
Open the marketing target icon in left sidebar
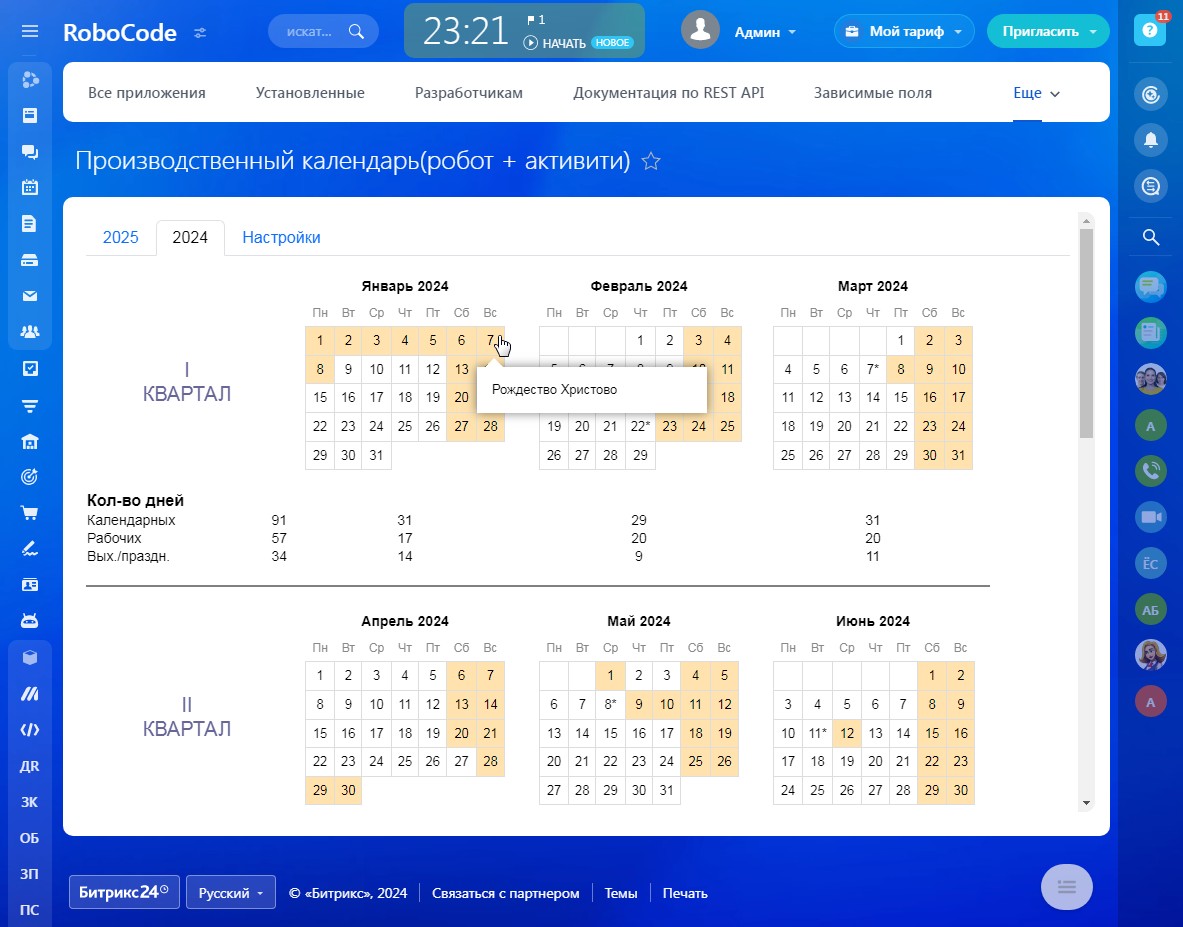click(29, 477)
